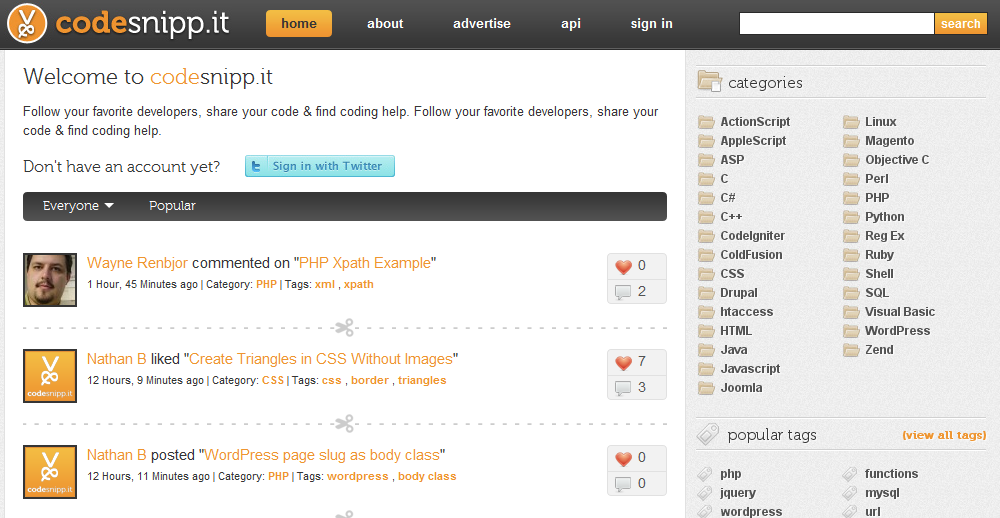Switch to the Popular feed tab

(x=172, y=206)
